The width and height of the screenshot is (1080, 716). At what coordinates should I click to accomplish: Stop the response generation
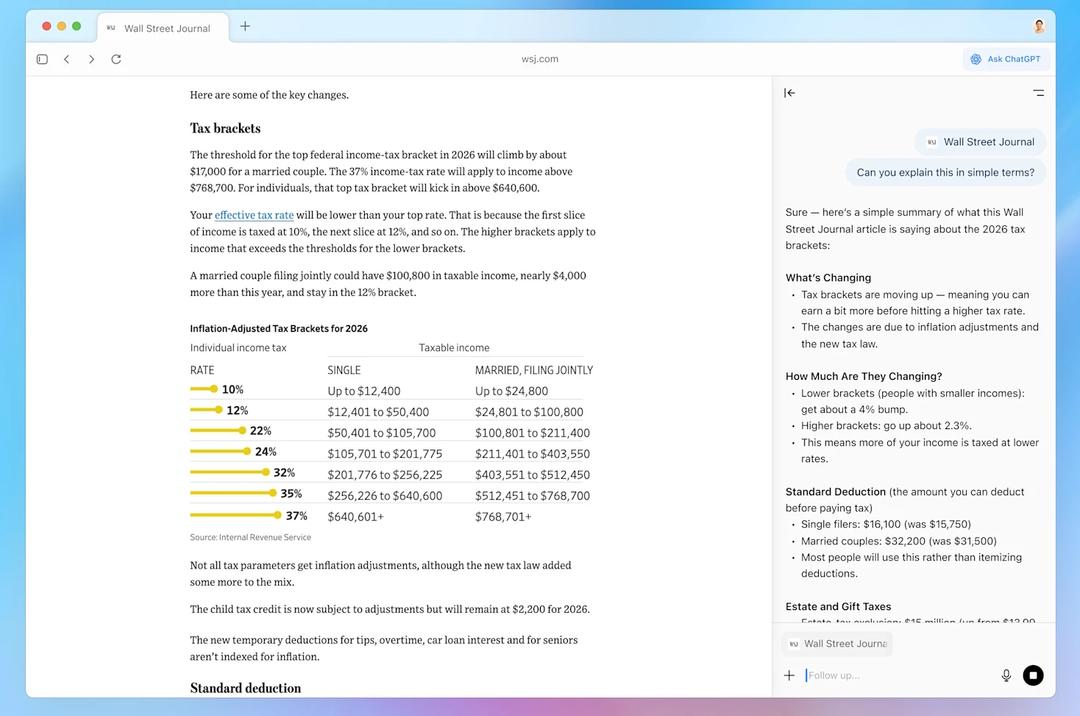(x=1033, y=675)
